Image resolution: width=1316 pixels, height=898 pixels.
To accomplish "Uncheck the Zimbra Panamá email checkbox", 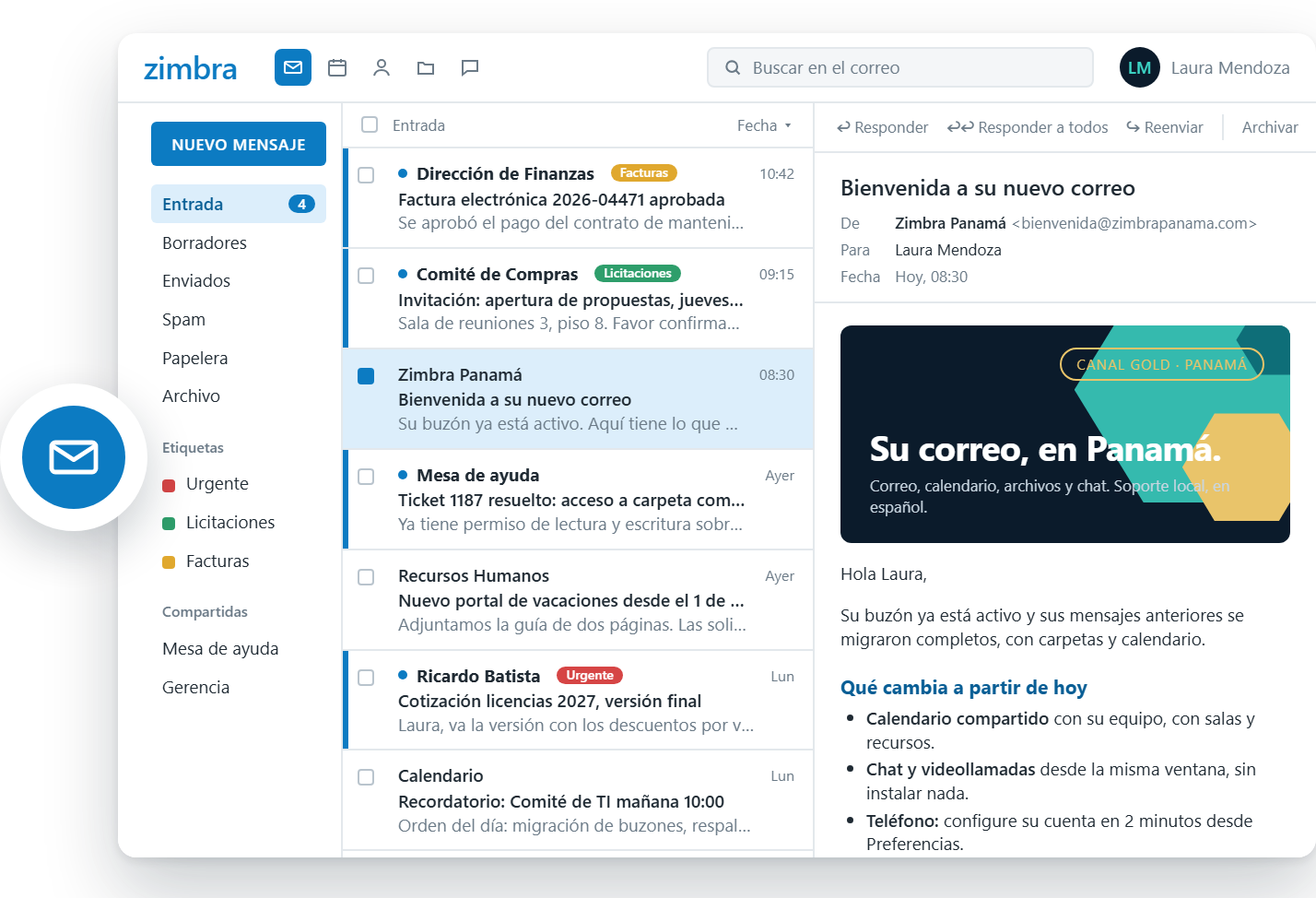I will (366, 375).
